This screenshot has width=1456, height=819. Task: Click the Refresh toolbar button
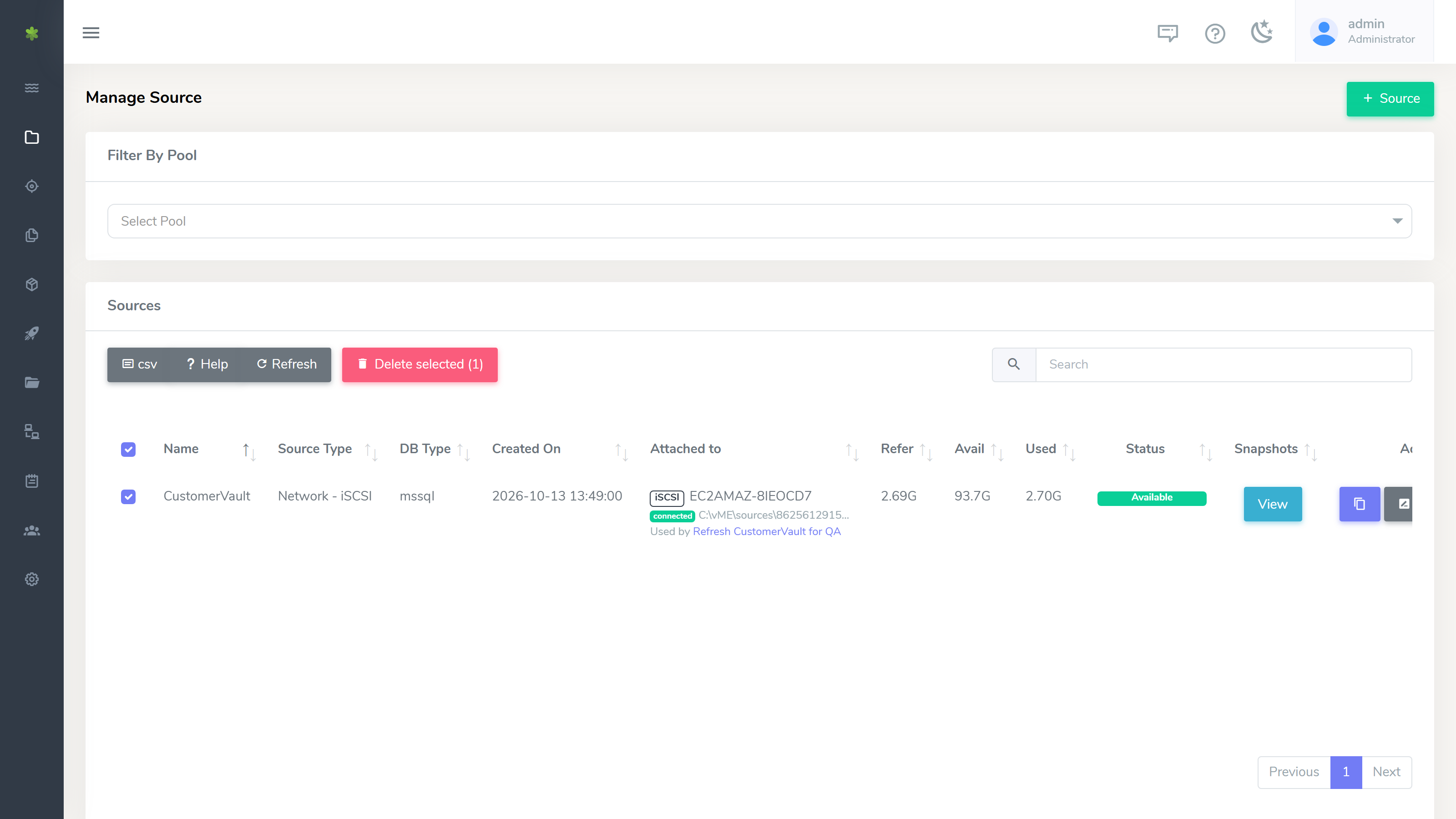(287, 364)
